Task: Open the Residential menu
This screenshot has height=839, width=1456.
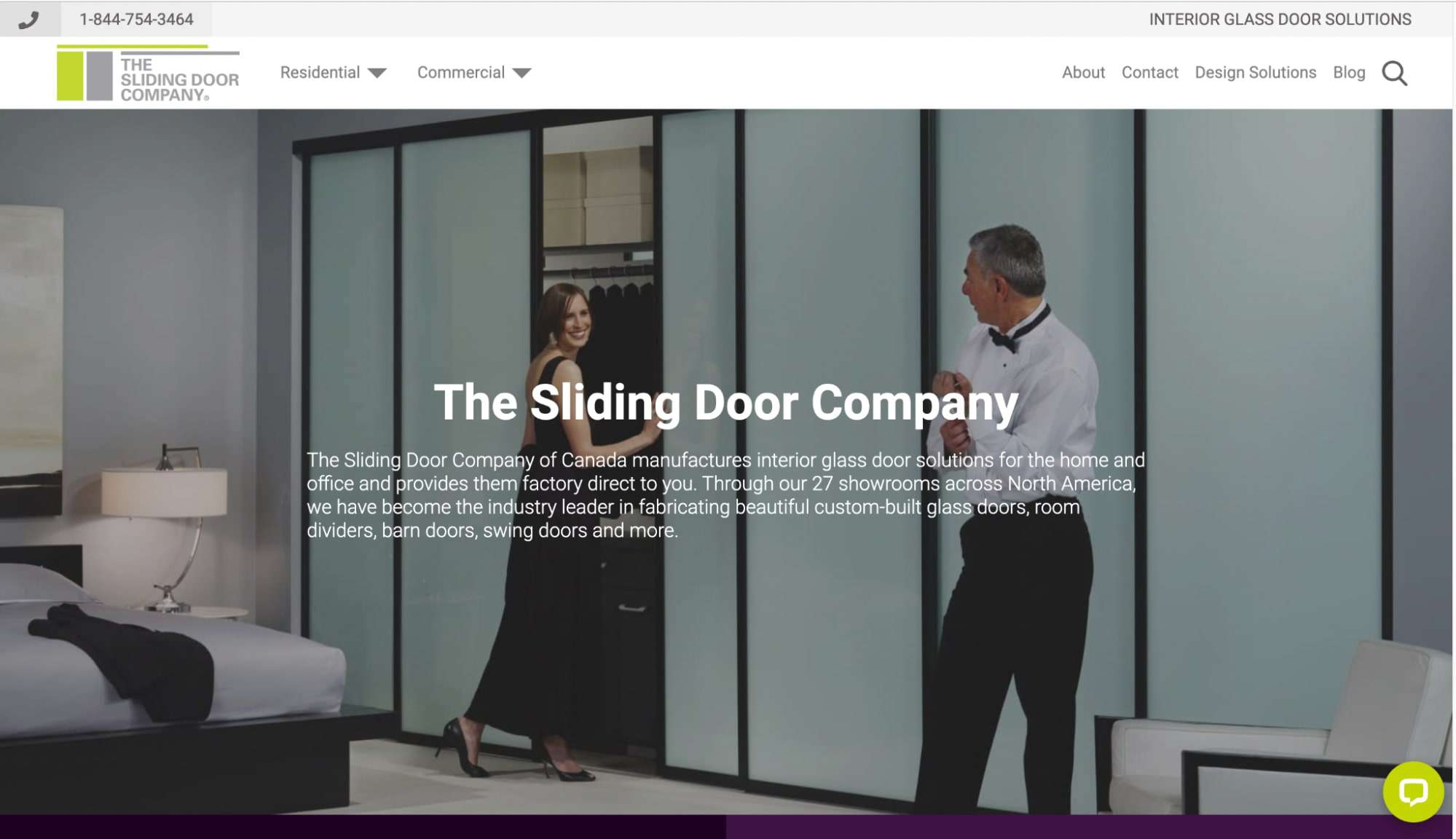Action: pyautogui.click(x=320, y=72)
